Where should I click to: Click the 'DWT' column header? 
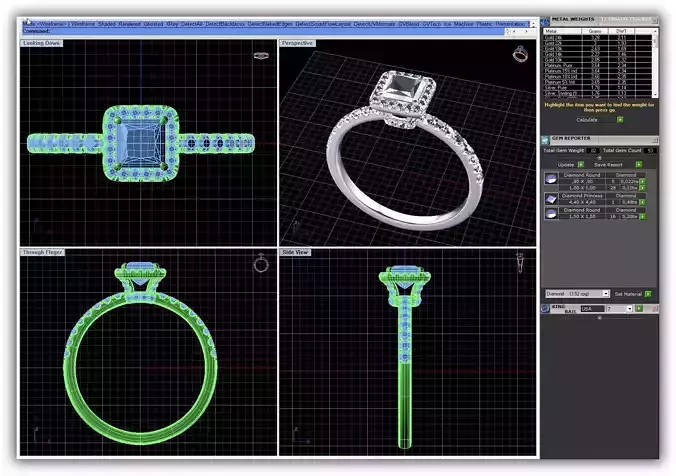click(x=621, y=31)
